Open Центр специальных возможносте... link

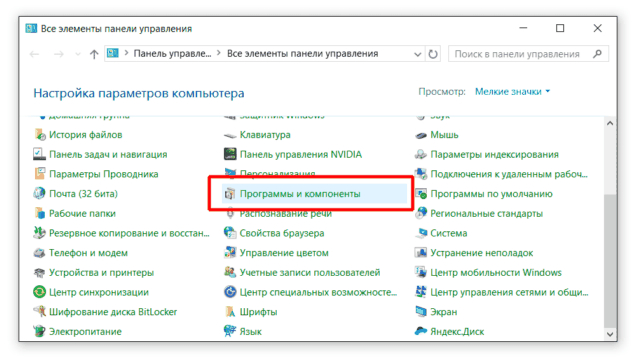(318, 292)
